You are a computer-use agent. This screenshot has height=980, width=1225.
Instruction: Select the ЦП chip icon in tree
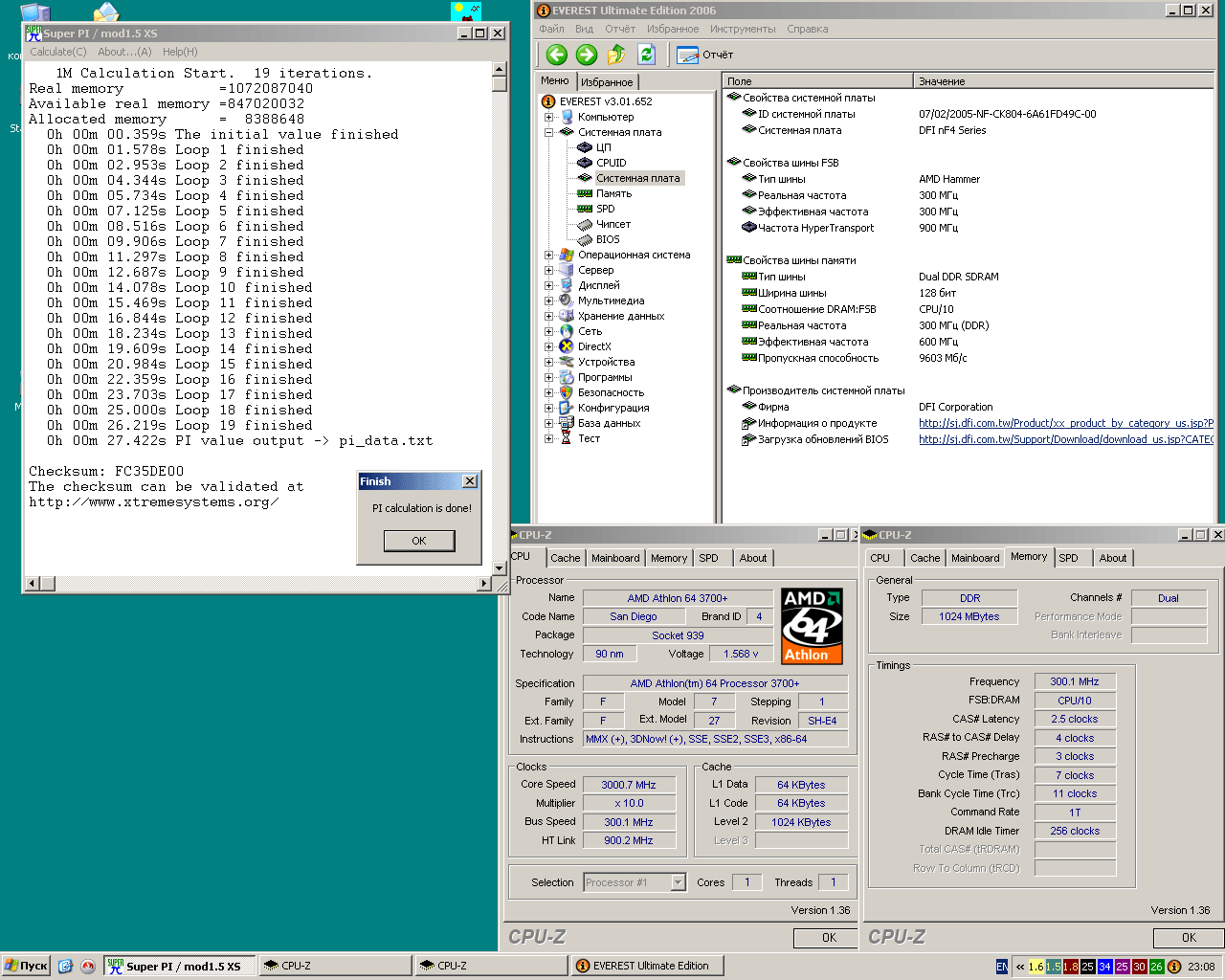coord(585,147)
